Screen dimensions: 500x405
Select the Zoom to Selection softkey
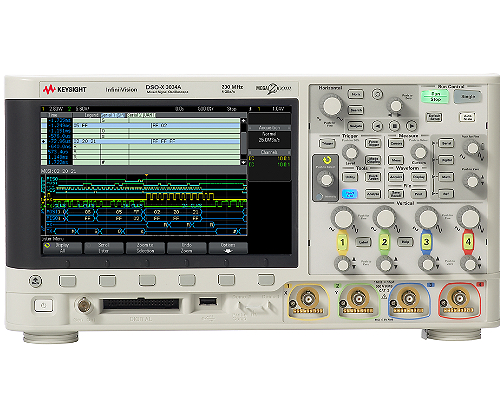click(145, 248)
